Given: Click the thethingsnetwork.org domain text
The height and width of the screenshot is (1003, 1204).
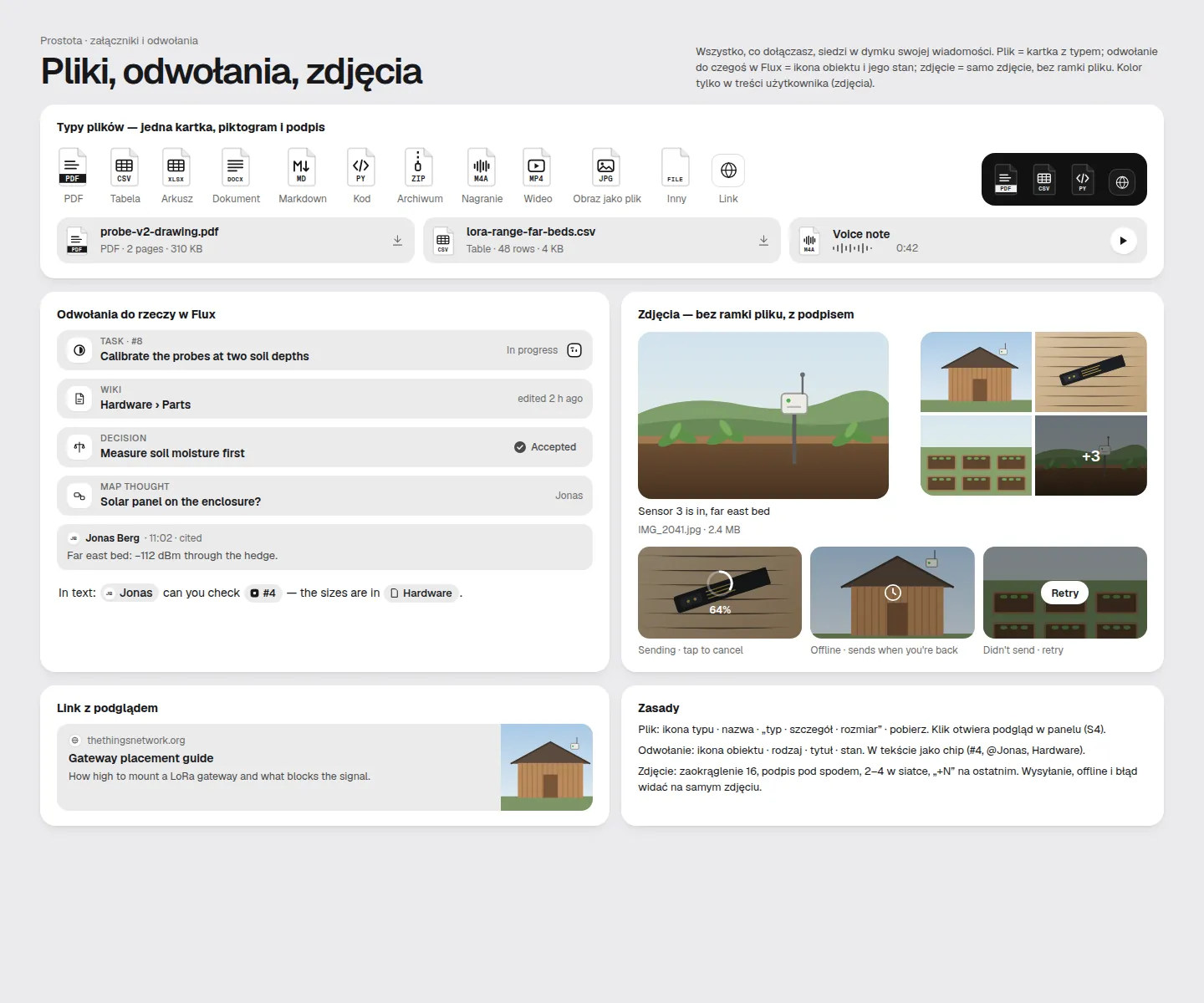Looking at the screenshot, I should [x=136, y=741].
